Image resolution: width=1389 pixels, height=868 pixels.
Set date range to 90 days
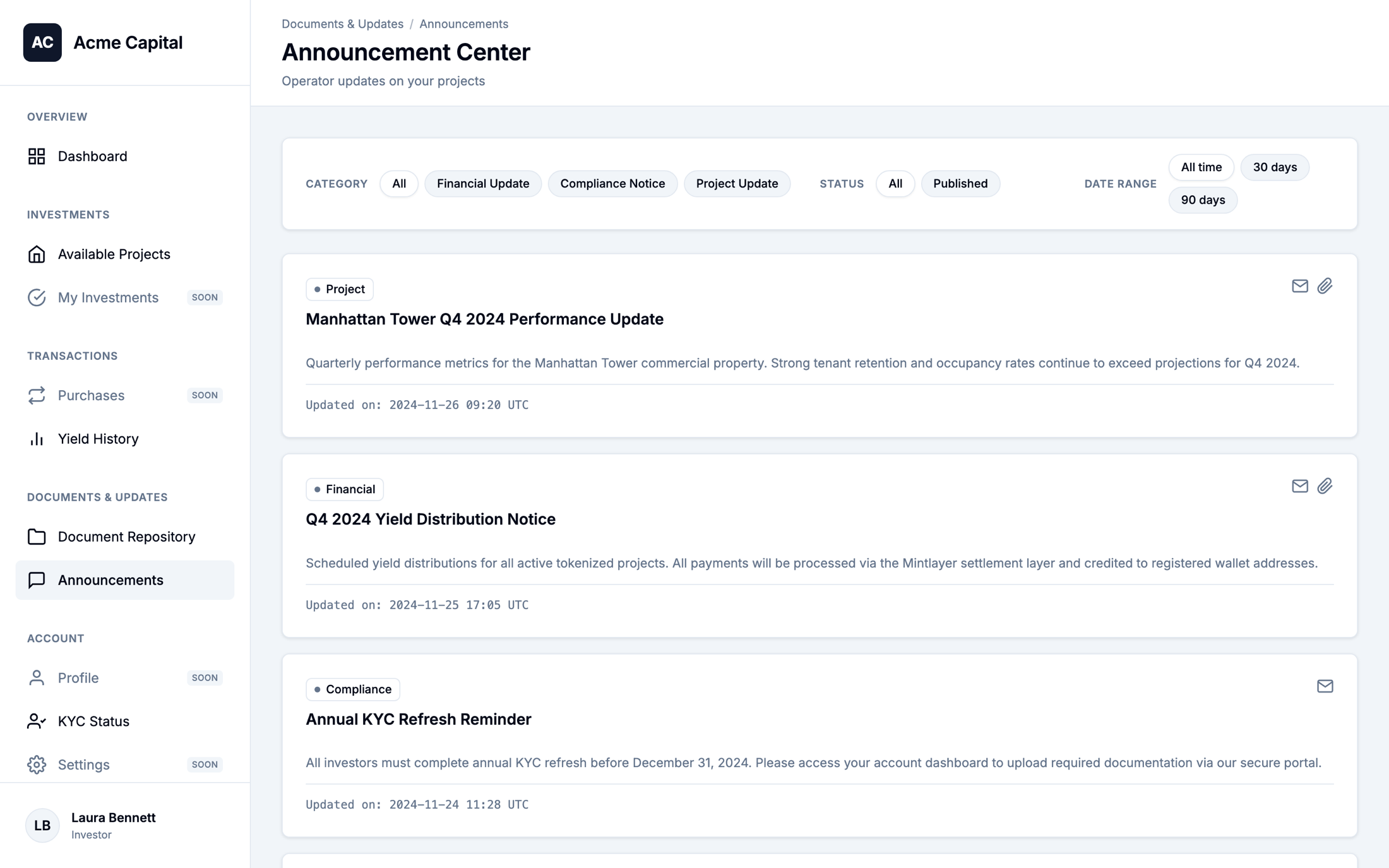tap(1203, 200)
